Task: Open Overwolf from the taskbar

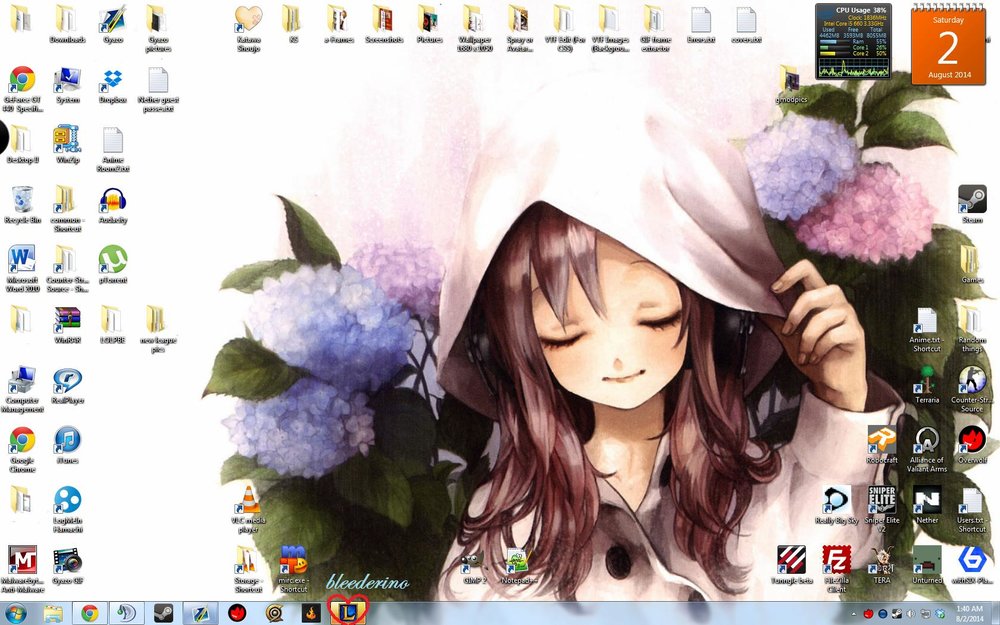Action: coord(237,613)
